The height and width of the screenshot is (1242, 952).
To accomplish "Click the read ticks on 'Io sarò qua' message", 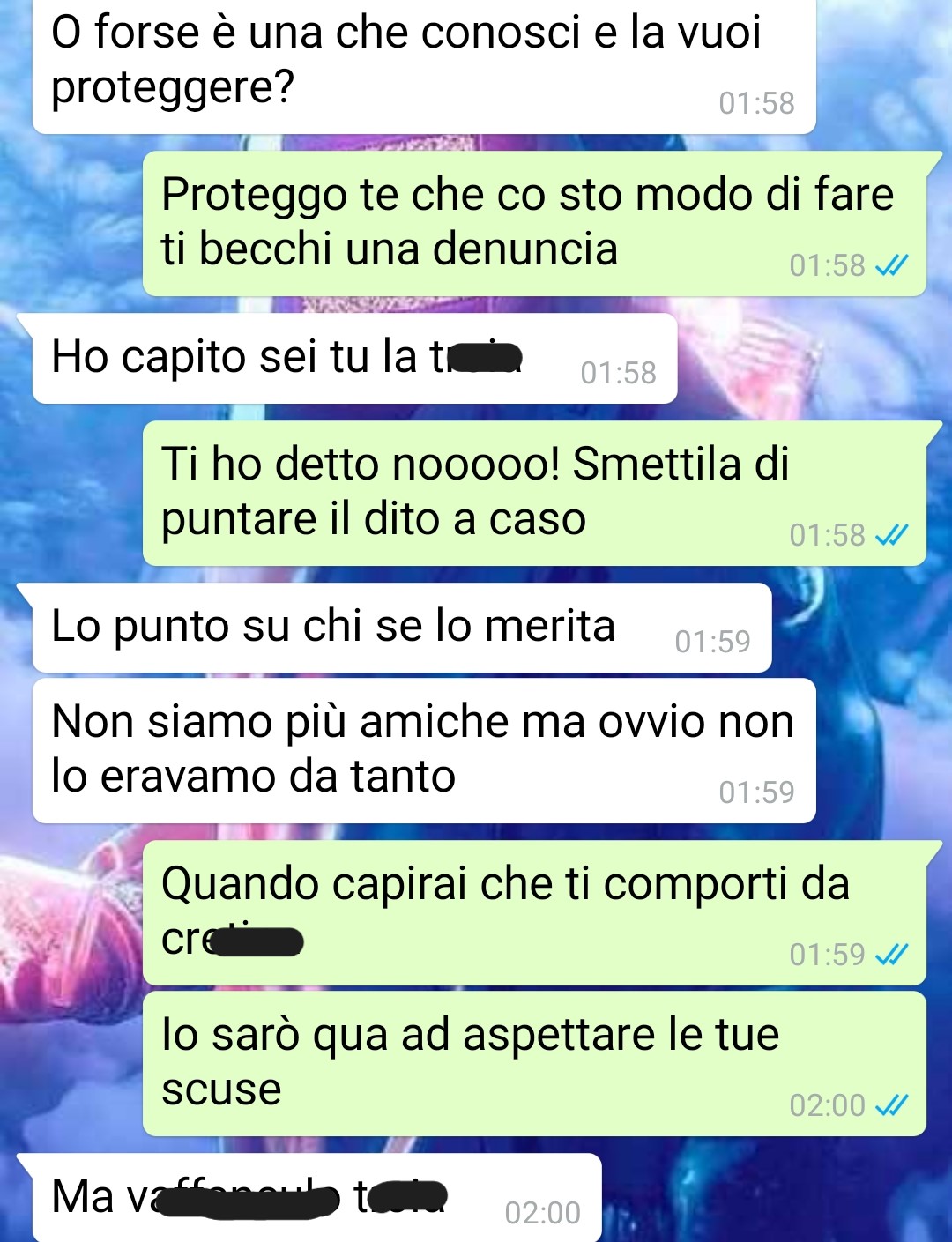I will pyautogui.click(x=891, y=1105).
